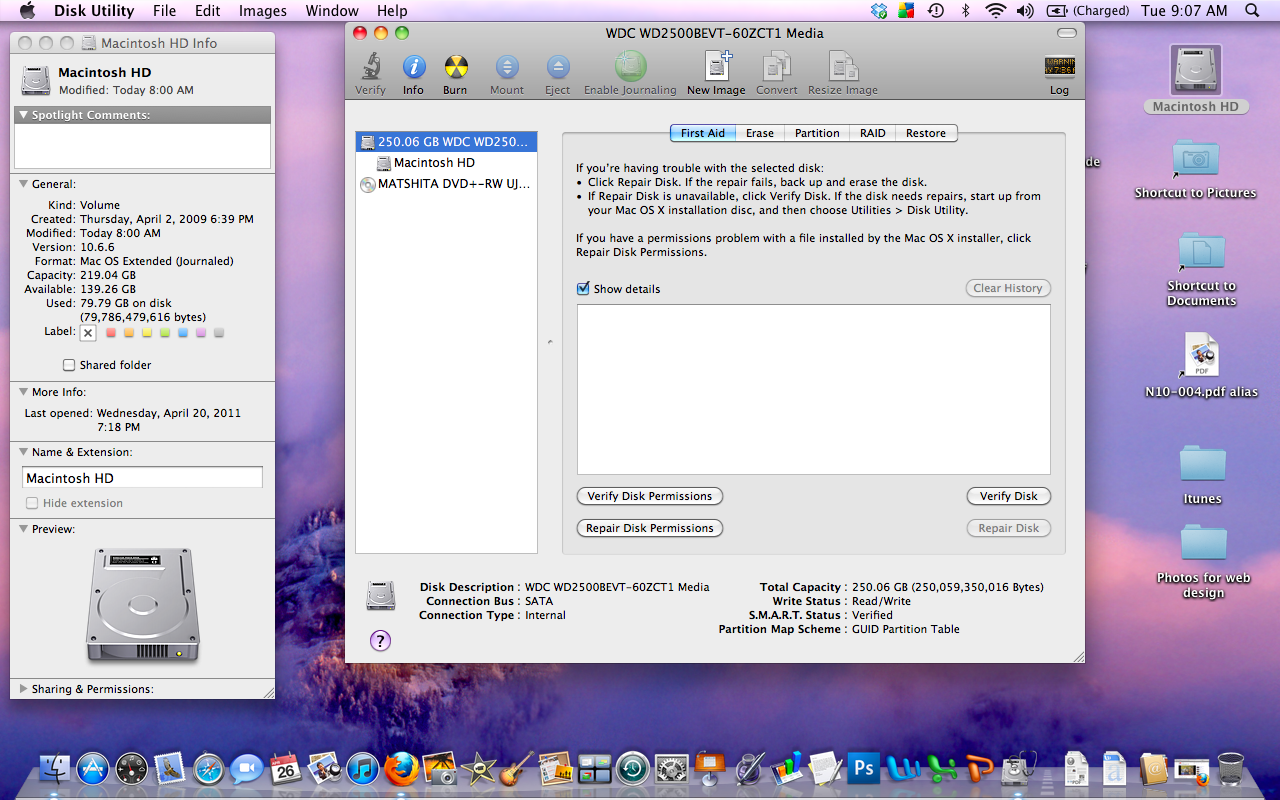This screenshot has height=800, width=1280.
Task: Choose the purple label color
Action: click(201, 332)
